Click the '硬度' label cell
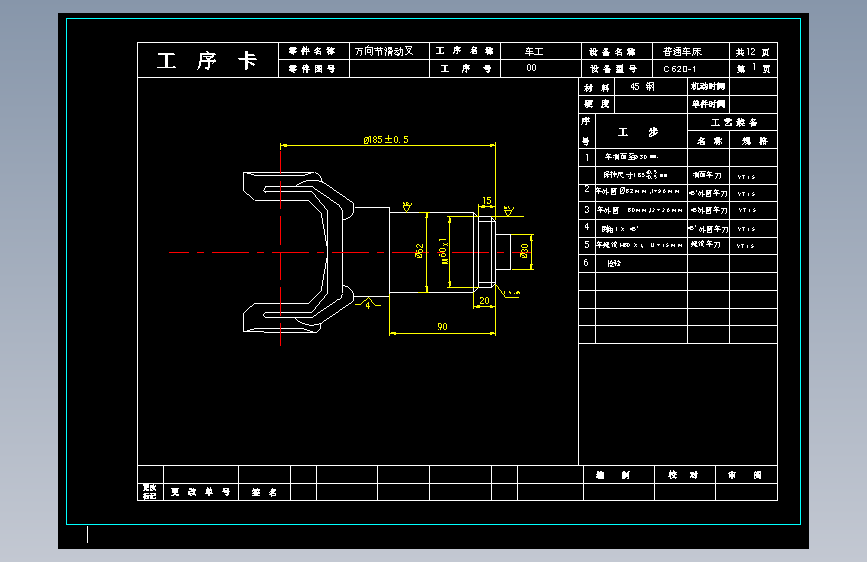The image size is (867, 562). tap(597, 104)
